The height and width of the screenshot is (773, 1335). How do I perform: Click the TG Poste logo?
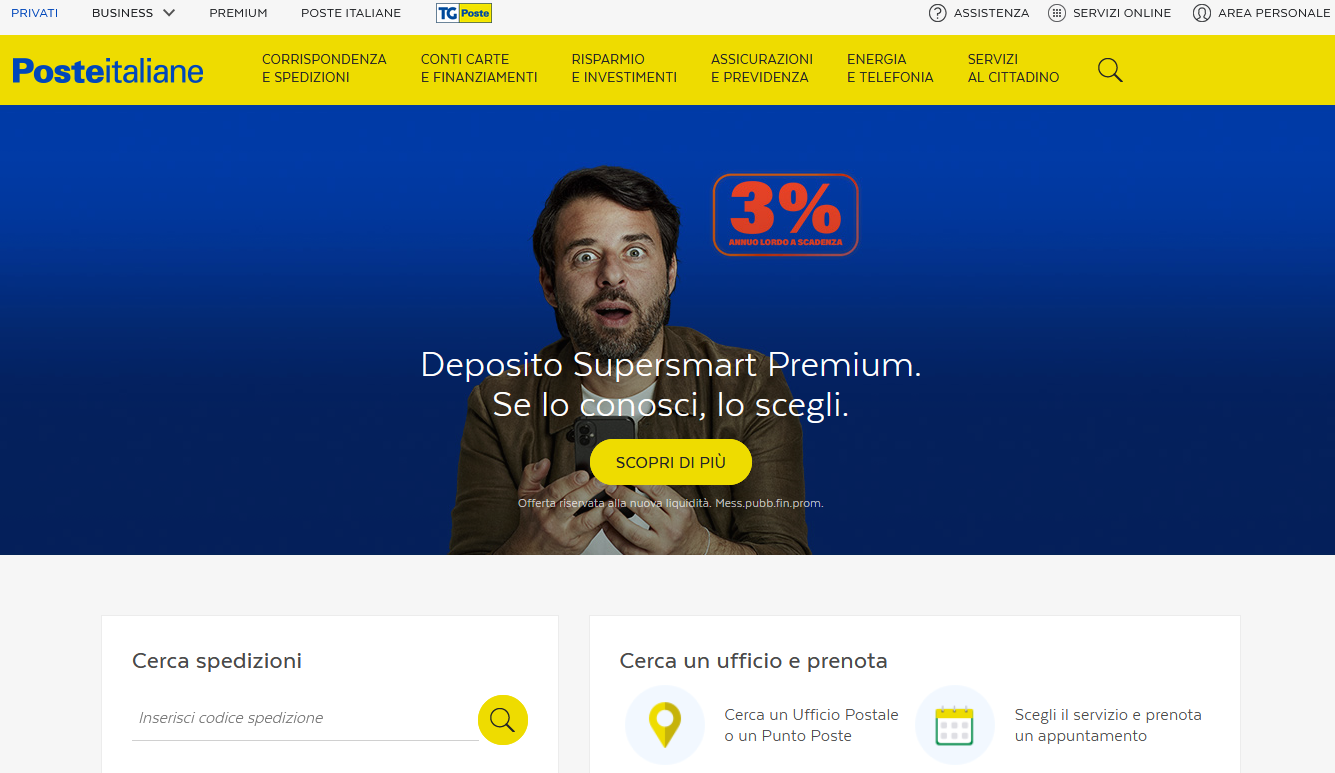pos(464,13)
